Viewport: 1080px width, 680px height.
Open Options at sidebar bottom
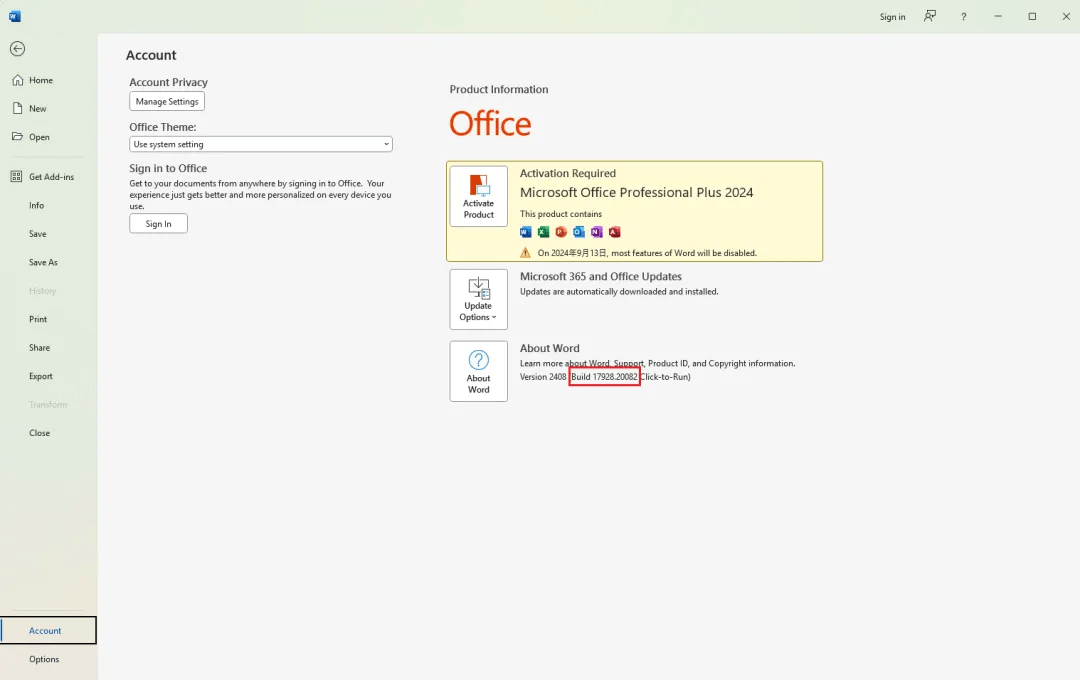[x=44, y=659]
